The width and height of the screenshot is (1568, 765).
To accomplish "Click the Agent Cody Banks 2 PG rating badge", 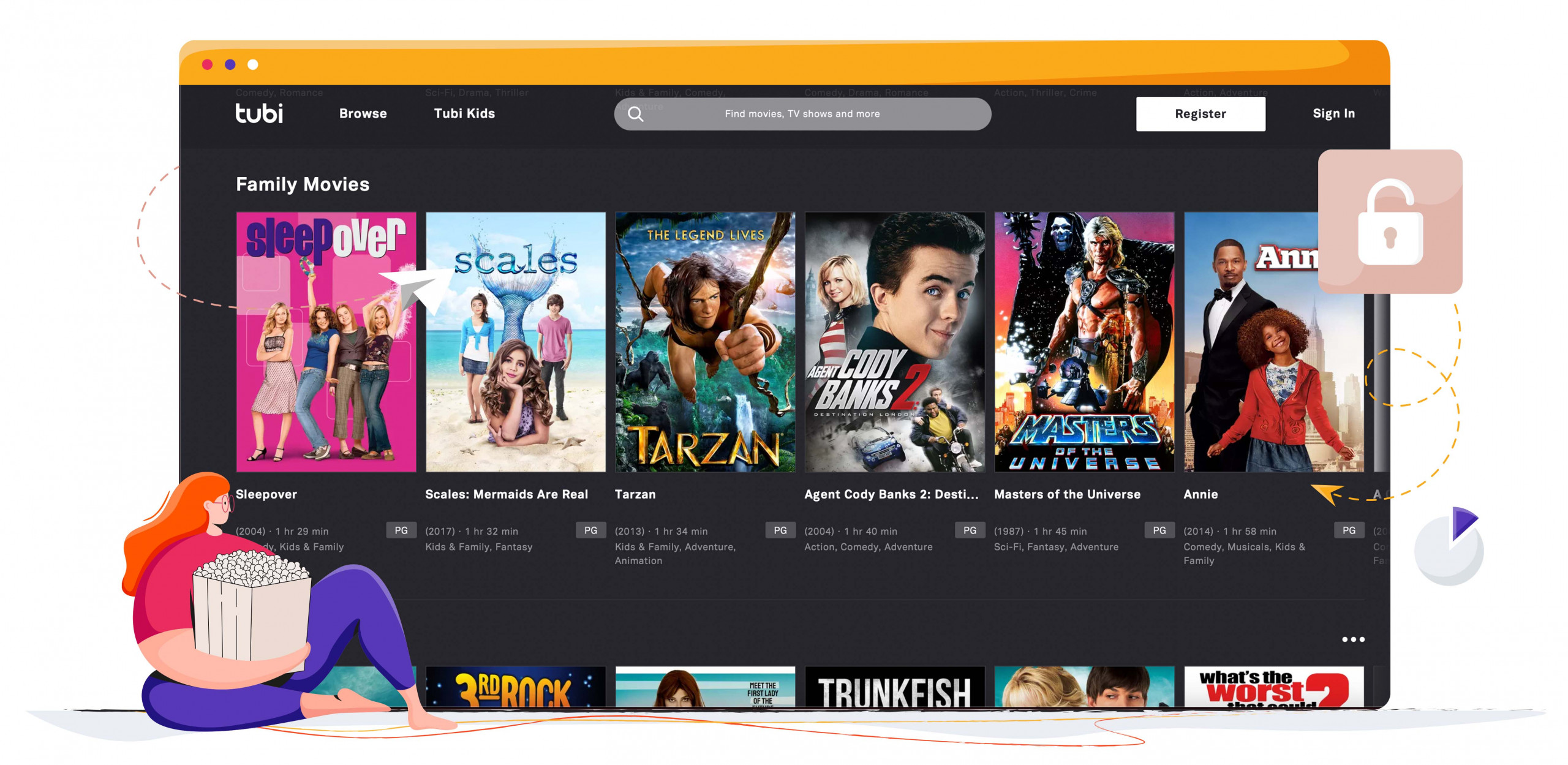I will coord(967,528).
